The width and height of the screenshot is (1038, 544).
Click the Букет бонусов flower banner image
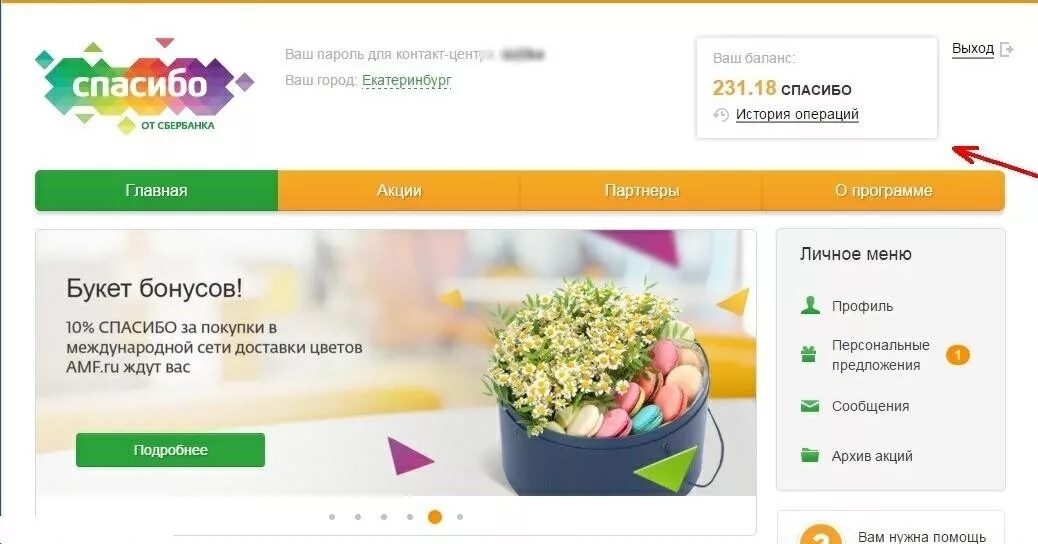396,363
